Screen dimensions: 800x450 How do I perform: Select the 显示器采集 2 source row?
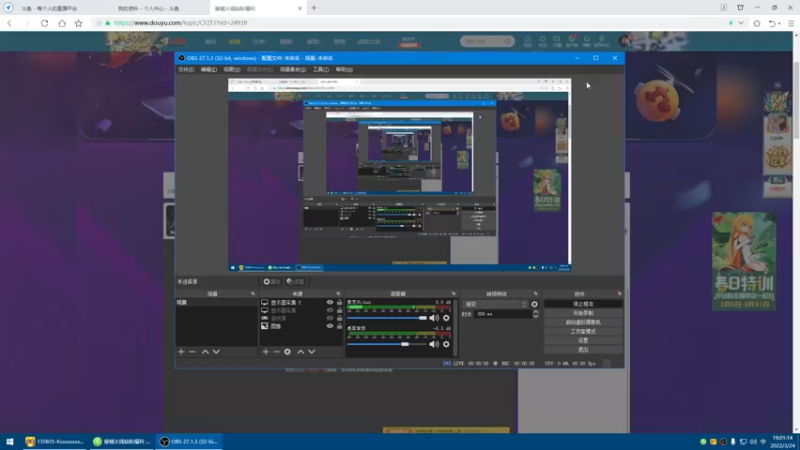coord(301,303)
